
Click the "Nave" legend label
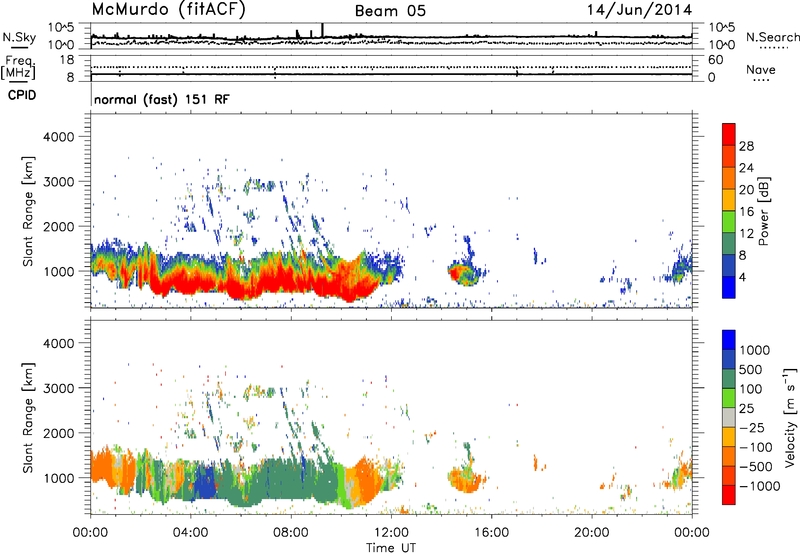[761, 69]
